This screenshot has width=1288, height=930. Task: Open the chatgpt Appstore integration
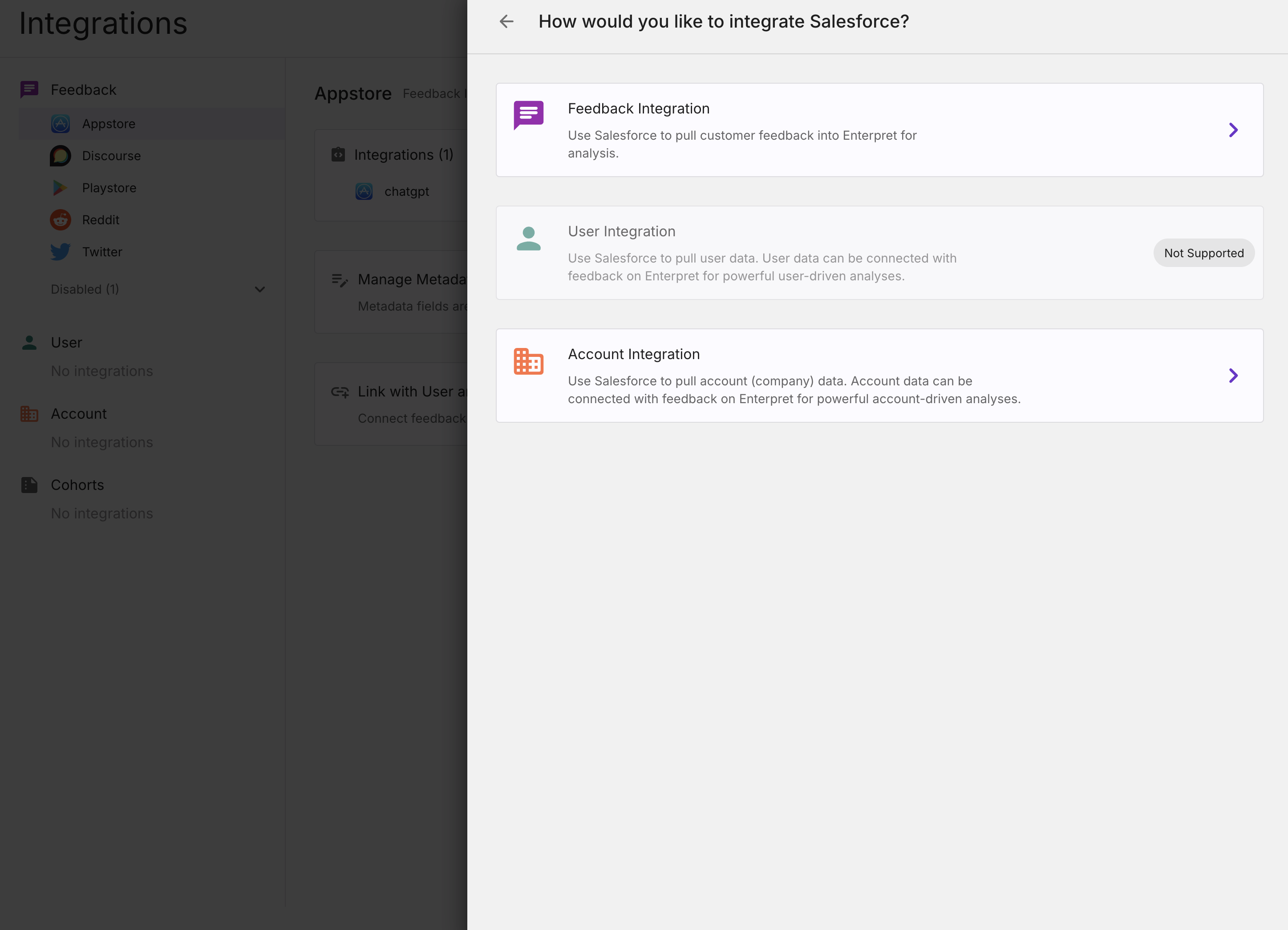click(406, 192)
